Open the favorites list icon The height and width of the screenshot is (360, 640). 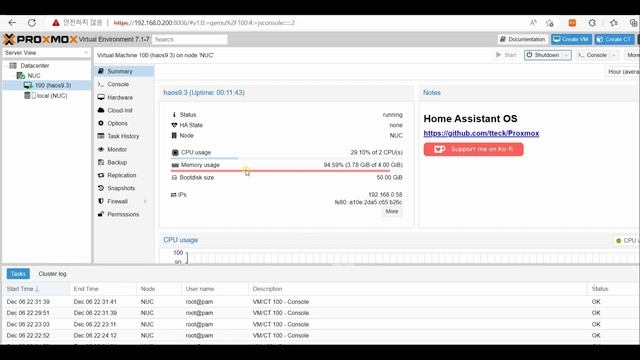click(613, 23)
